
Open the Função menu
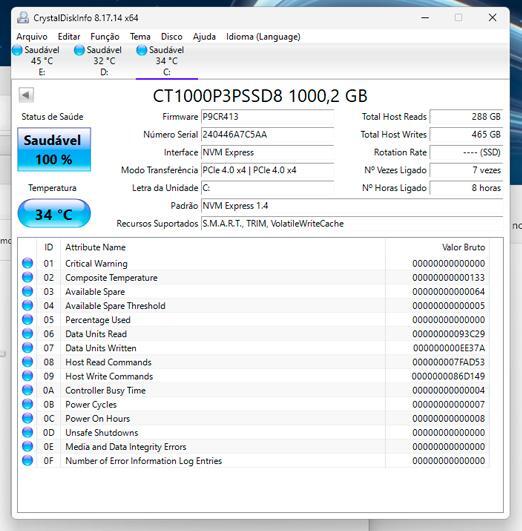105,37
